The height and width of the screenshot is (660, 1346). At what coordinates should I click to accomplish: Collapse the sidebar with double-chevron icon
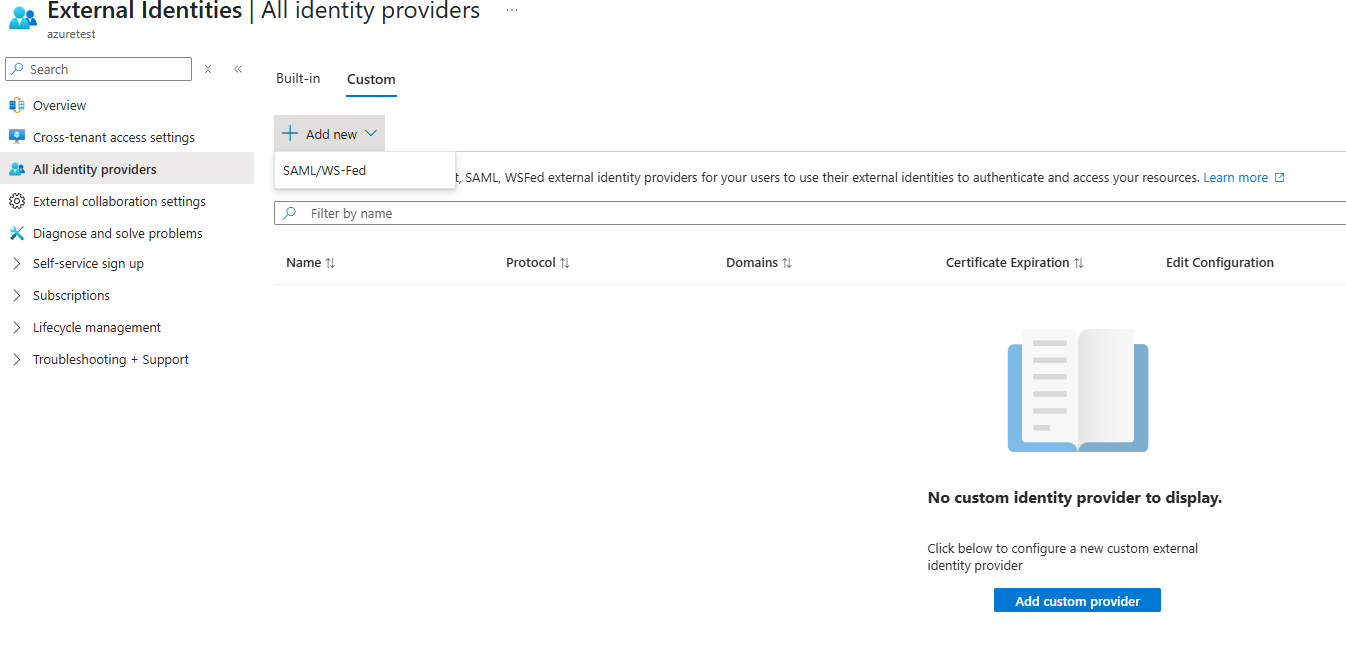click(238, 69)
